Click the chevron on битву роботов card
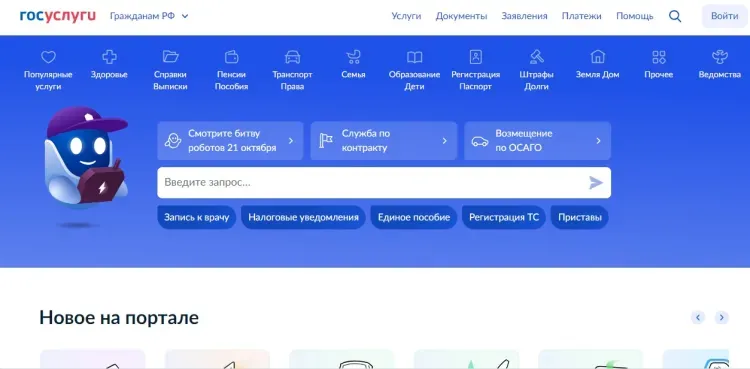Viewport: 750px width, 369px height. point(291,141)
